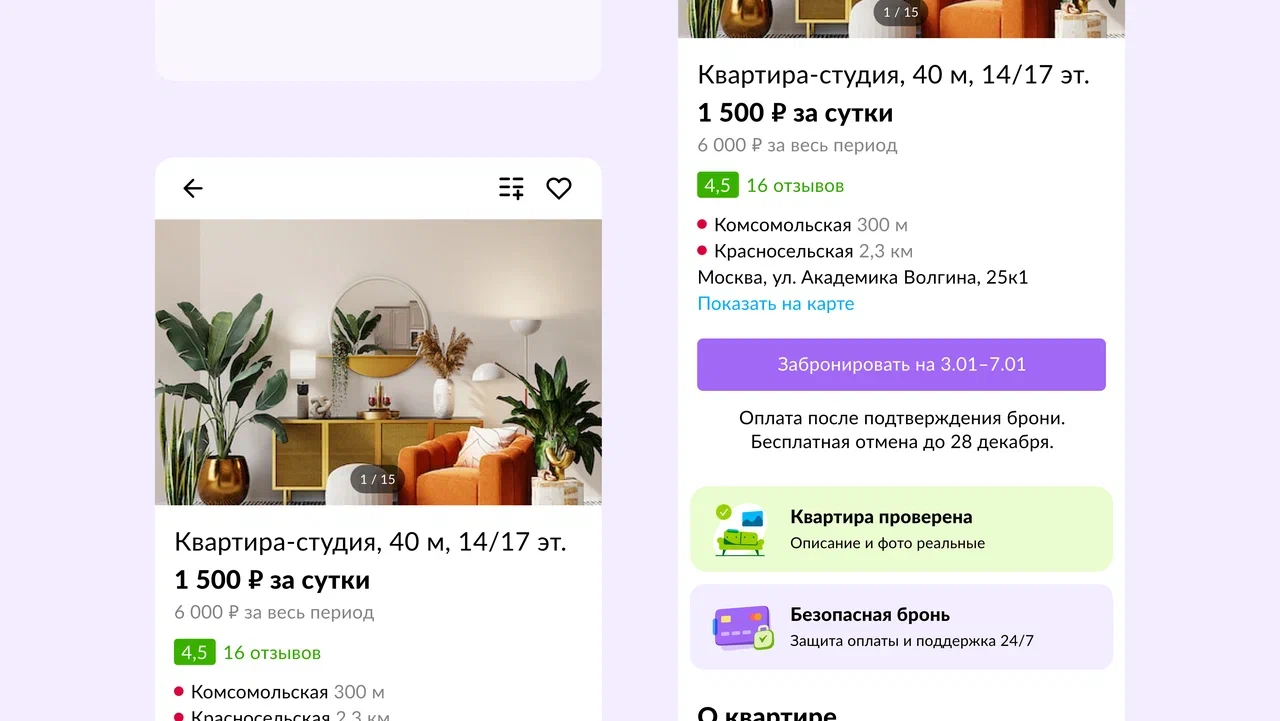Click the safe booking card icon
The image size is (1280, 721).
(x=743, y=628)
